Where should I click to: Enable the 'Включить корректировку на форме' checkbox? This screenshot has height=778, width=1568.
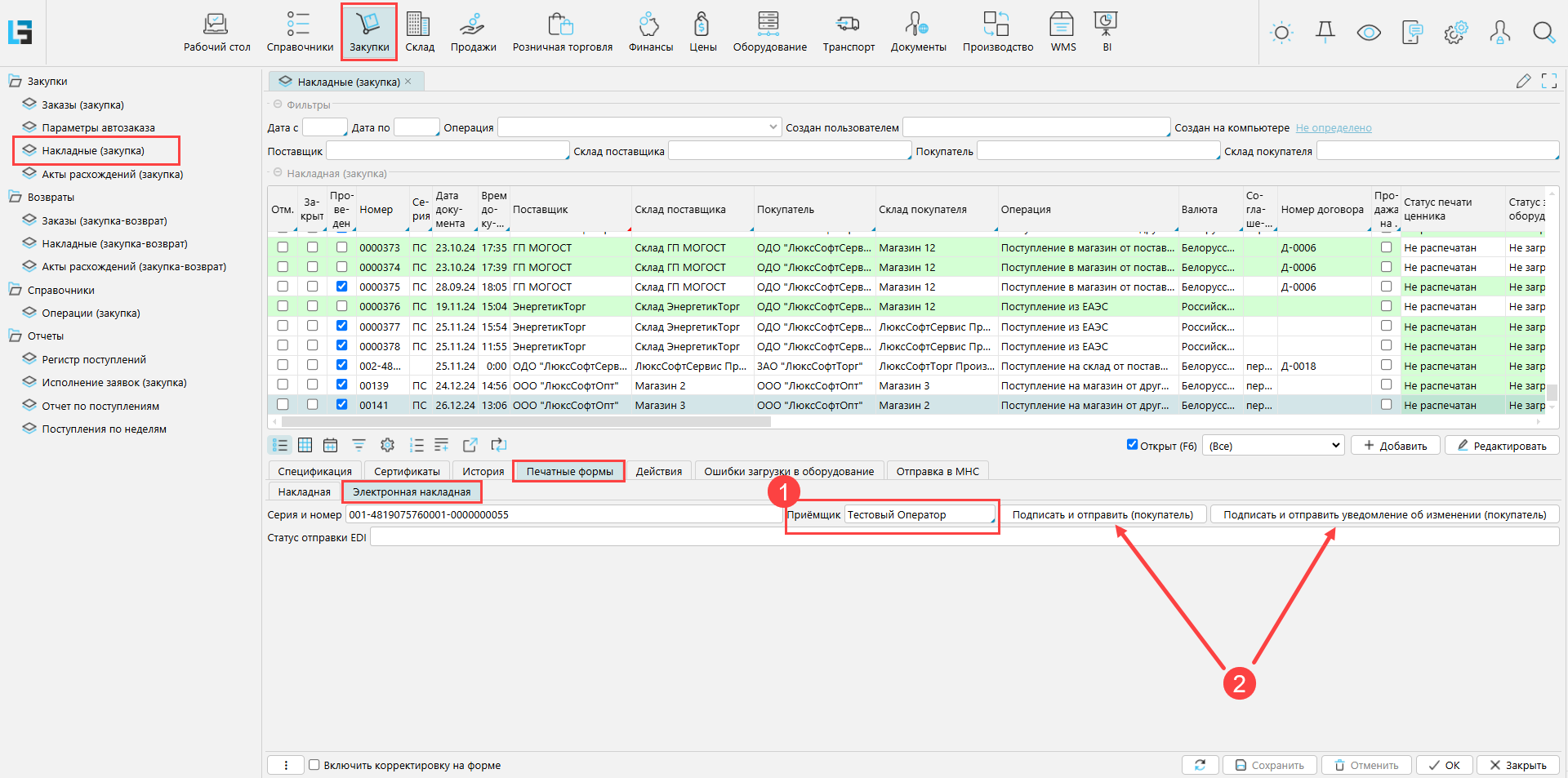point(314,765)
